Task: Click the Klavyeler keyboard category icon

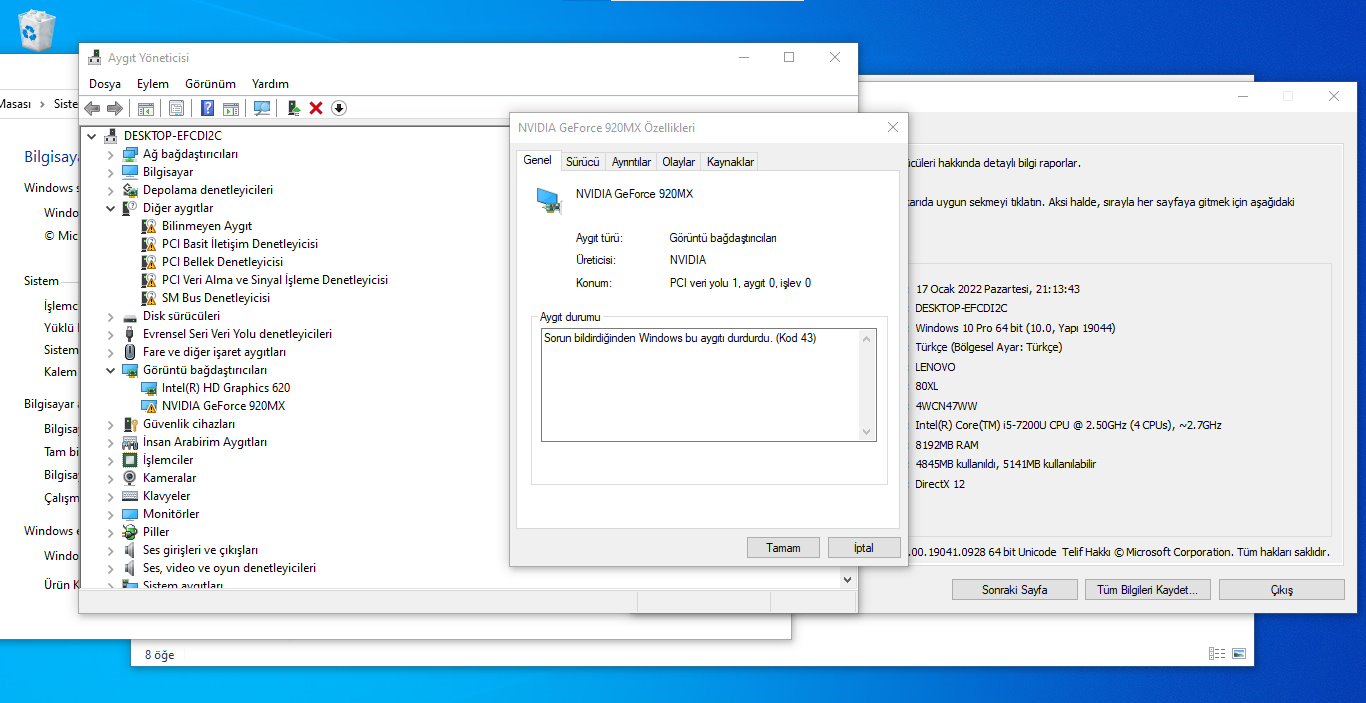Action: (x=130, y=496)
